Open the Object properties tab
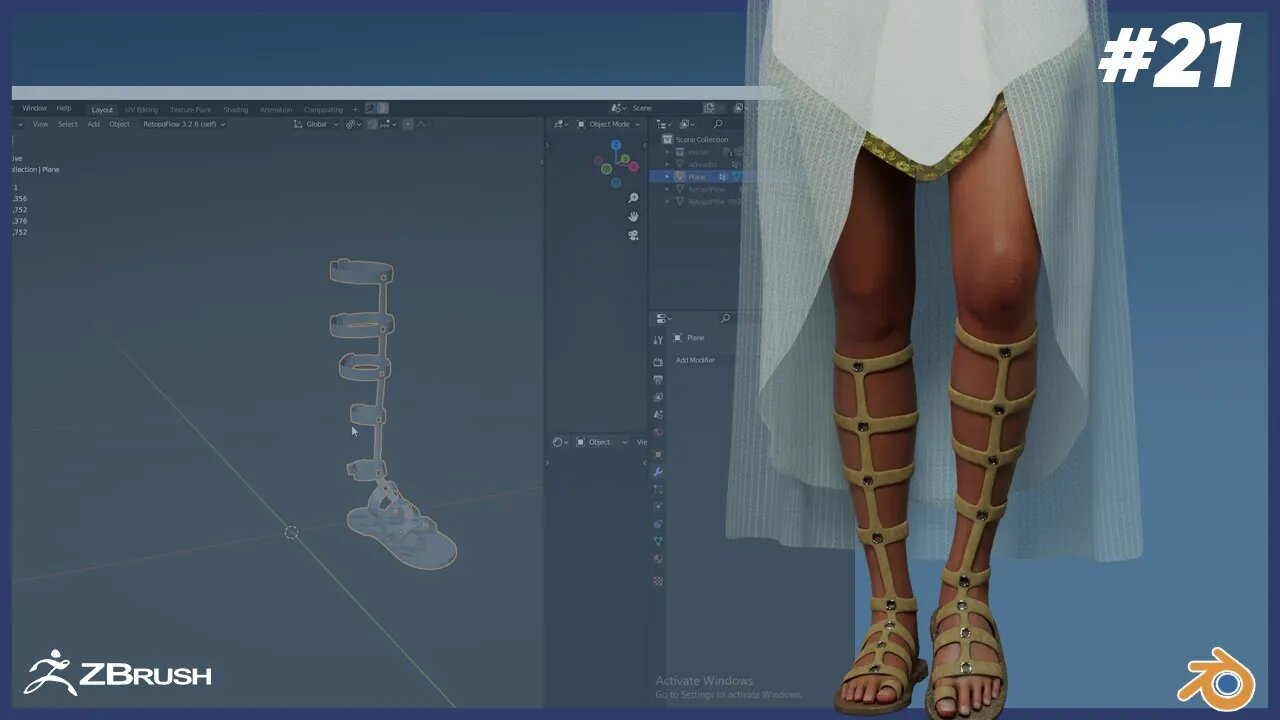1280x720 pixels. click(x=658, y=454)
